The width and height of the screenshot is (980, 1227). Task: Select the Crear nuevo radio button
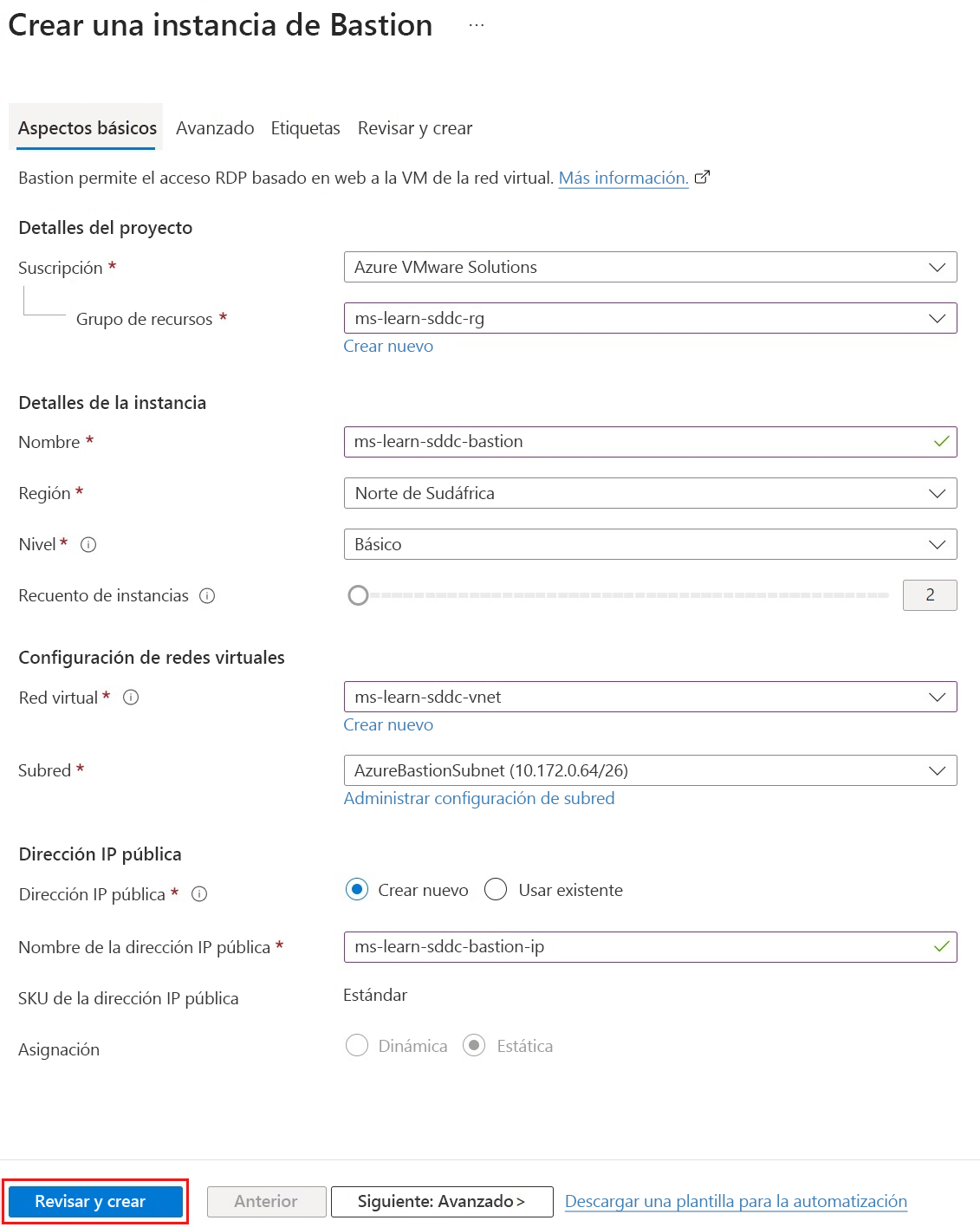tap(357, 890)
